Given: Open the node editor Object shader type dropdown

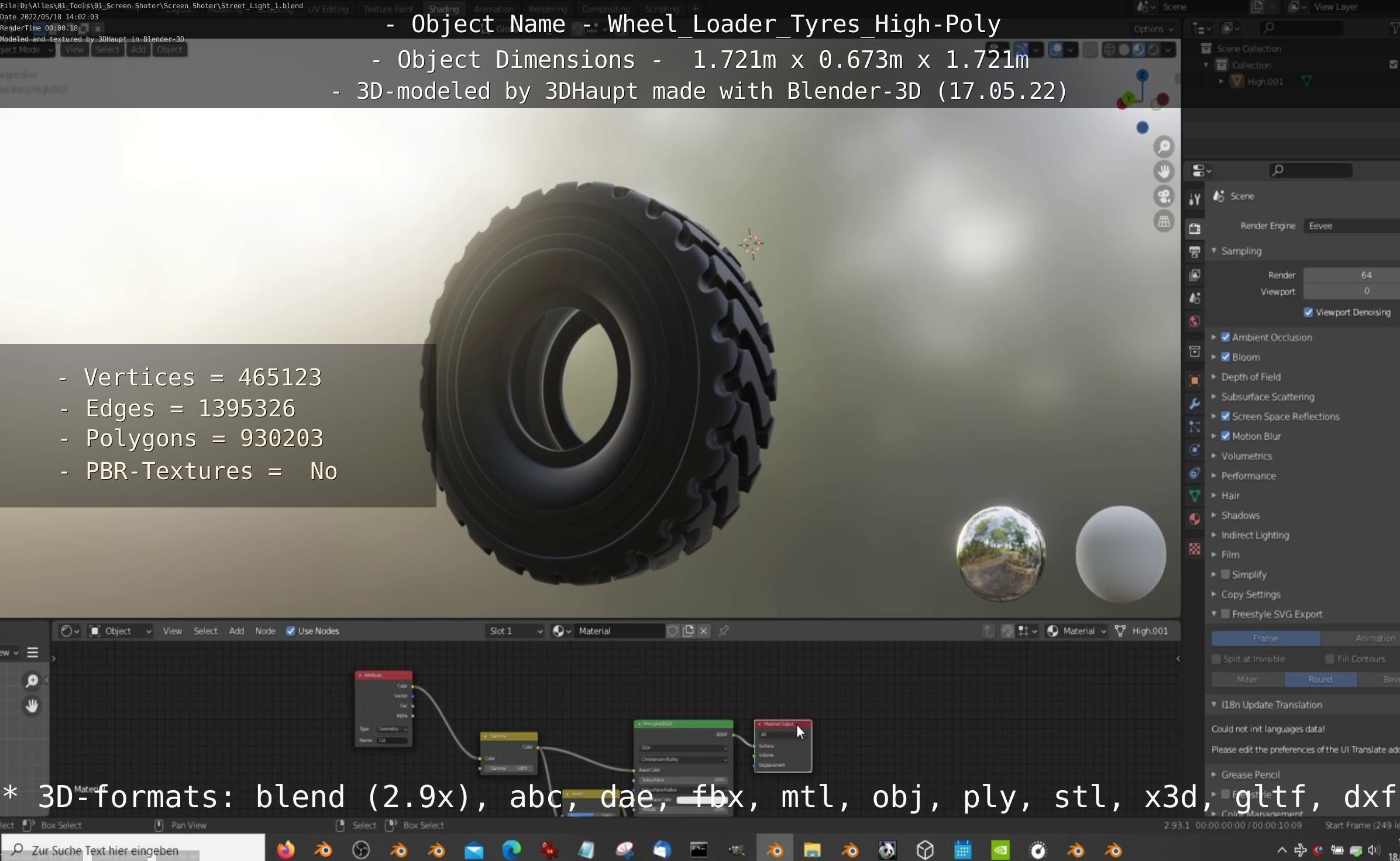Looking at the screenshot, I should click(121, 631).
